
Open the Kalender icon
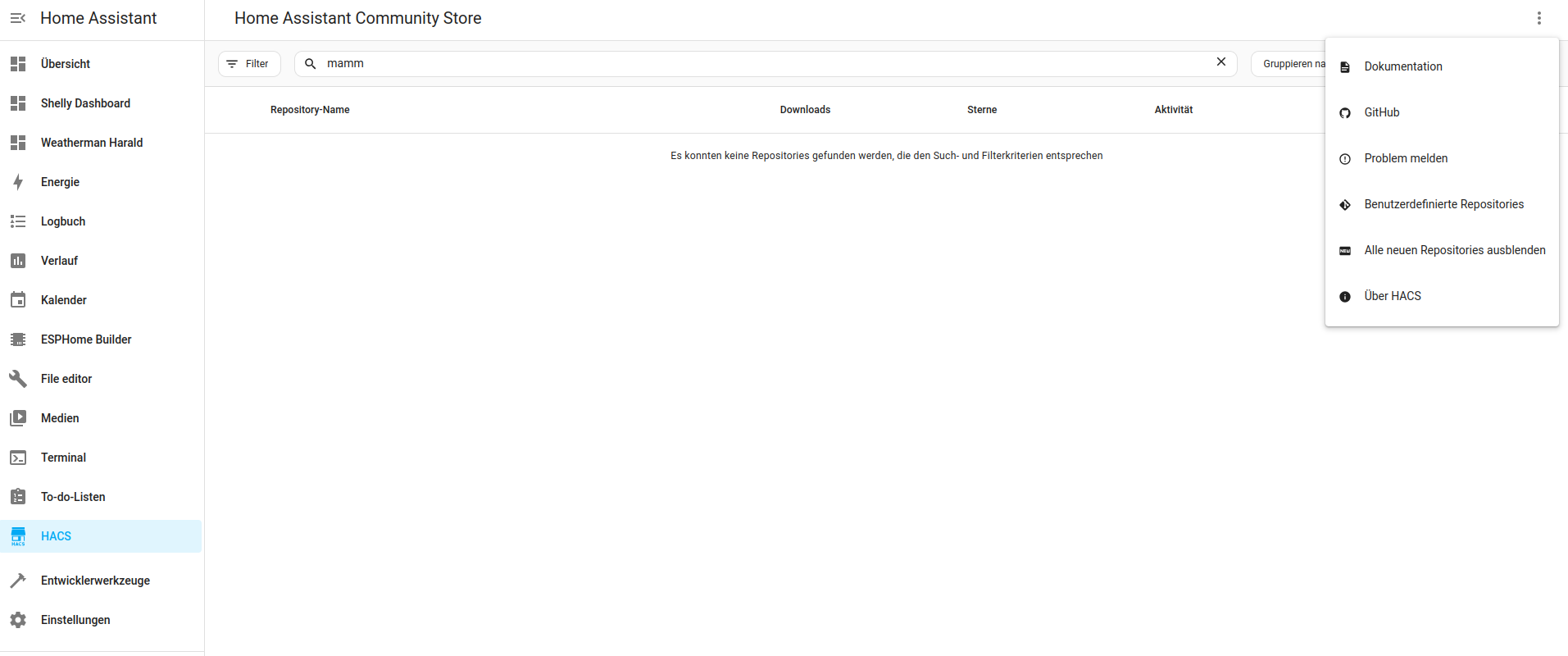point(18,300)
